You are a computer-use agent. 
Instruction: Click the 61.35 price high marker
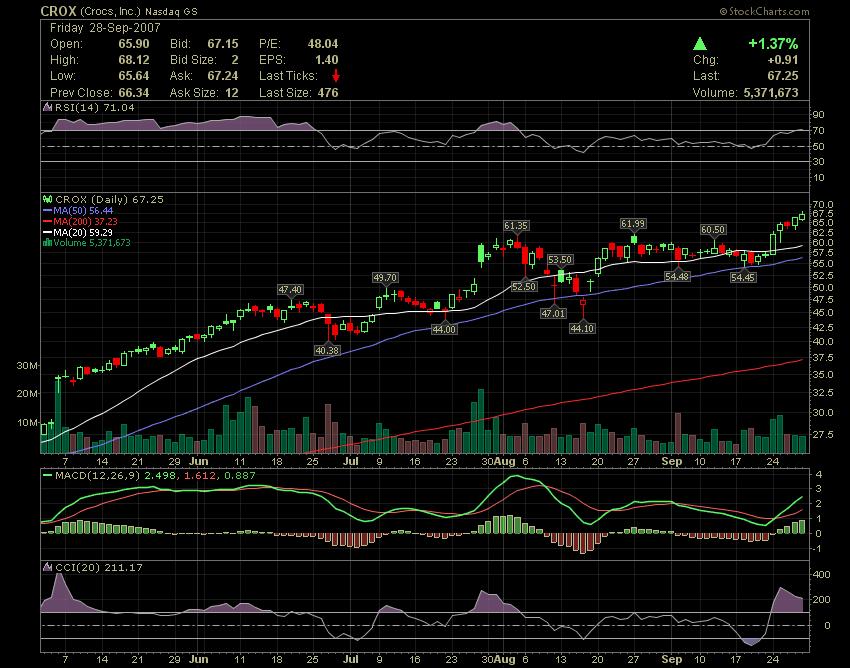[516, 226]
